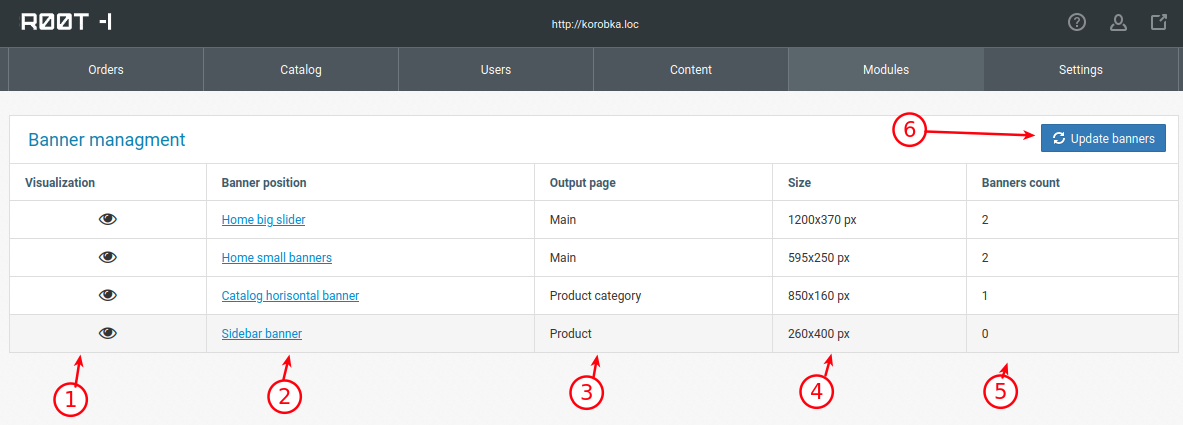Screen dimensions: 1183x425
Task: Go to the Content tab
Action: click(x=691, y=69)
